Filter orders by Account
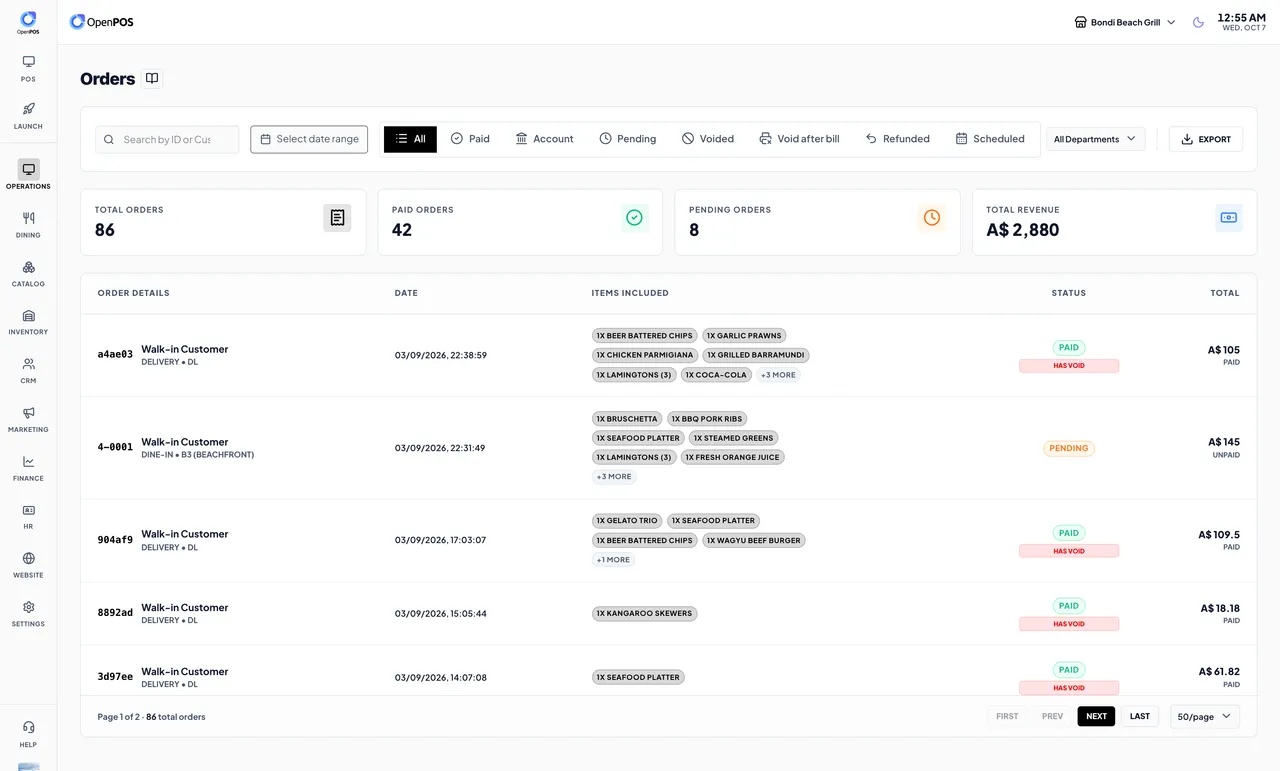This screenshot has width=1280, height=771. [544, 139]
